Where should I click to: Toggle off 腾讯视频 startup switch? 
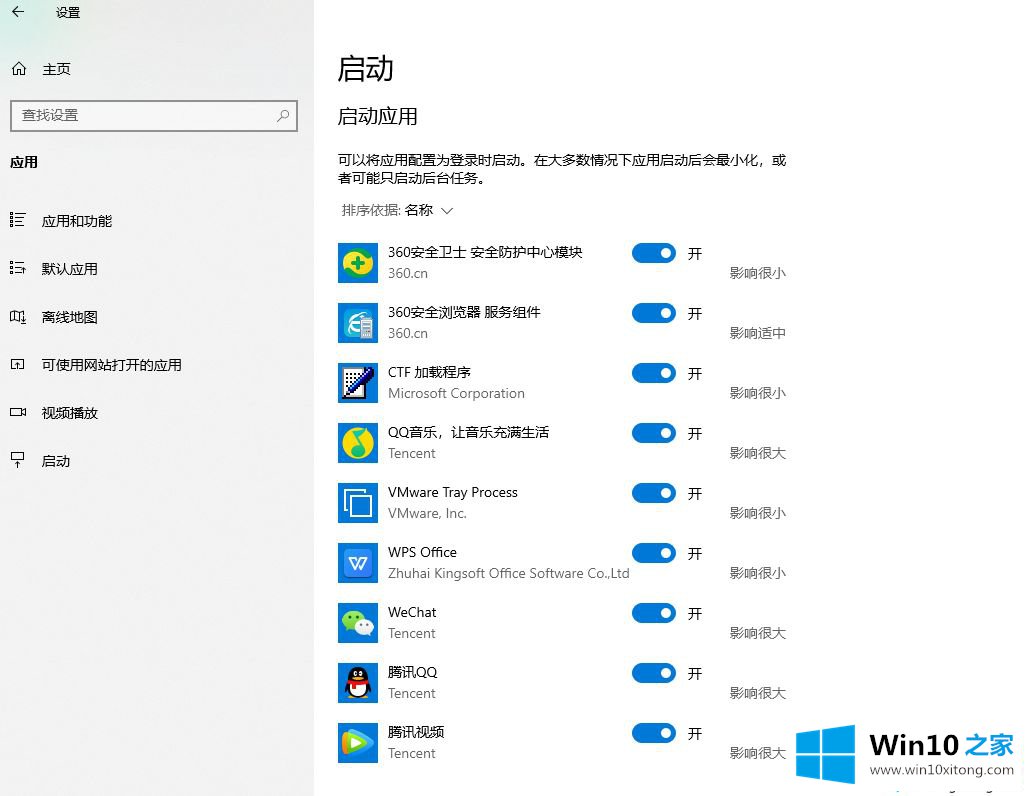pos(654,733)
